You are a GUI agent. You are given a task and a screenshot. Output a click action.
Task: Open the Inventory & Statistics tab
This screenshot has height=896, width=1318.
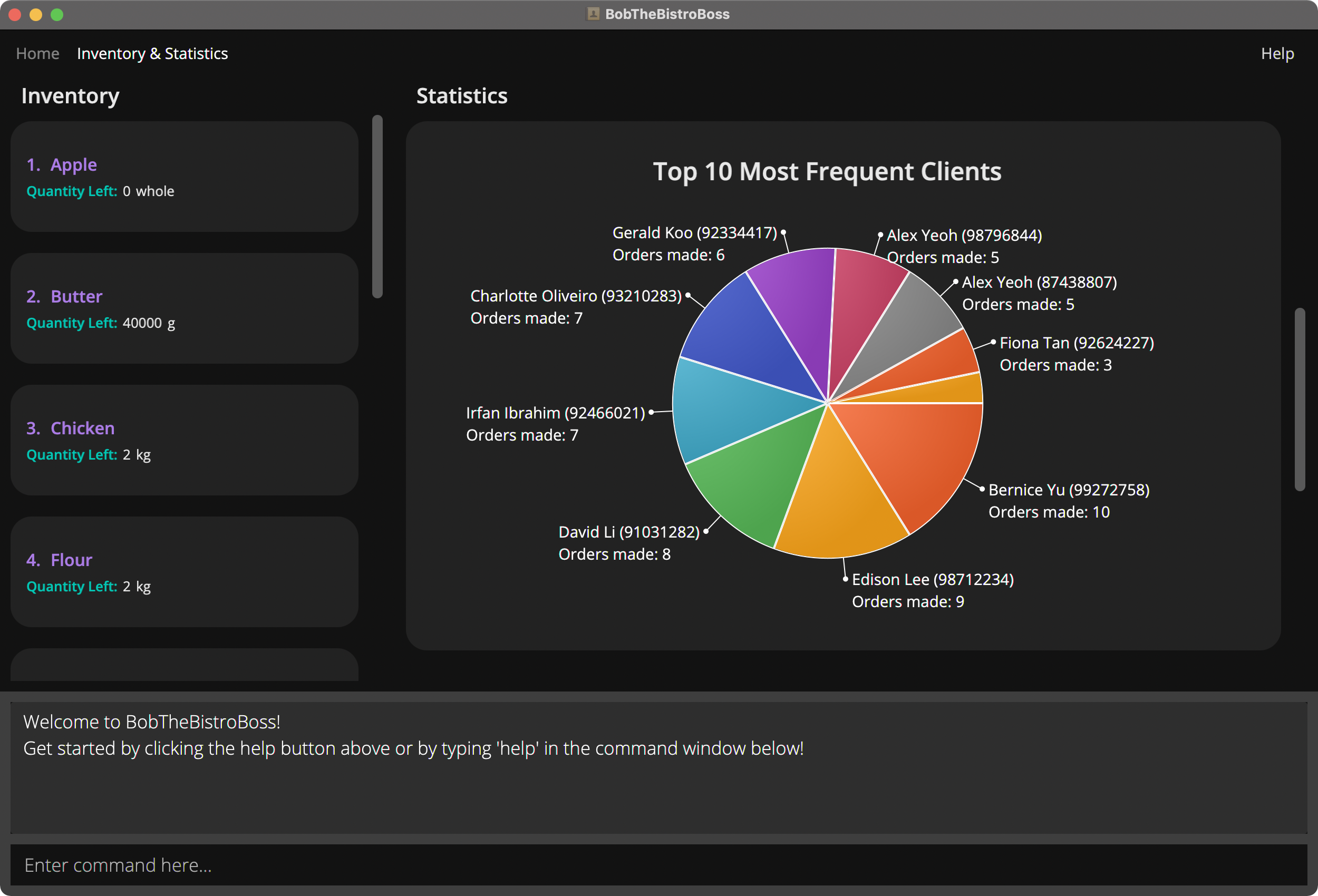tap(152, 53)
